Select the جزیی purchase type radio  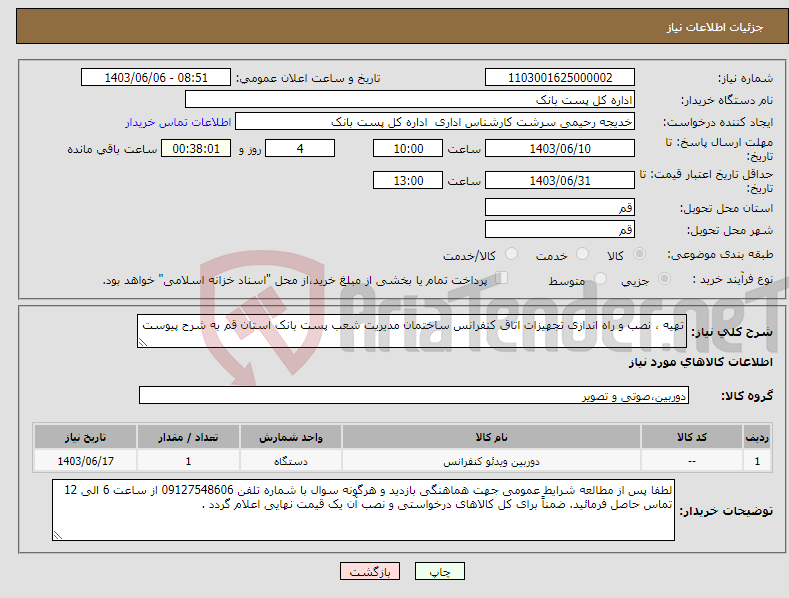pos(664,278)
